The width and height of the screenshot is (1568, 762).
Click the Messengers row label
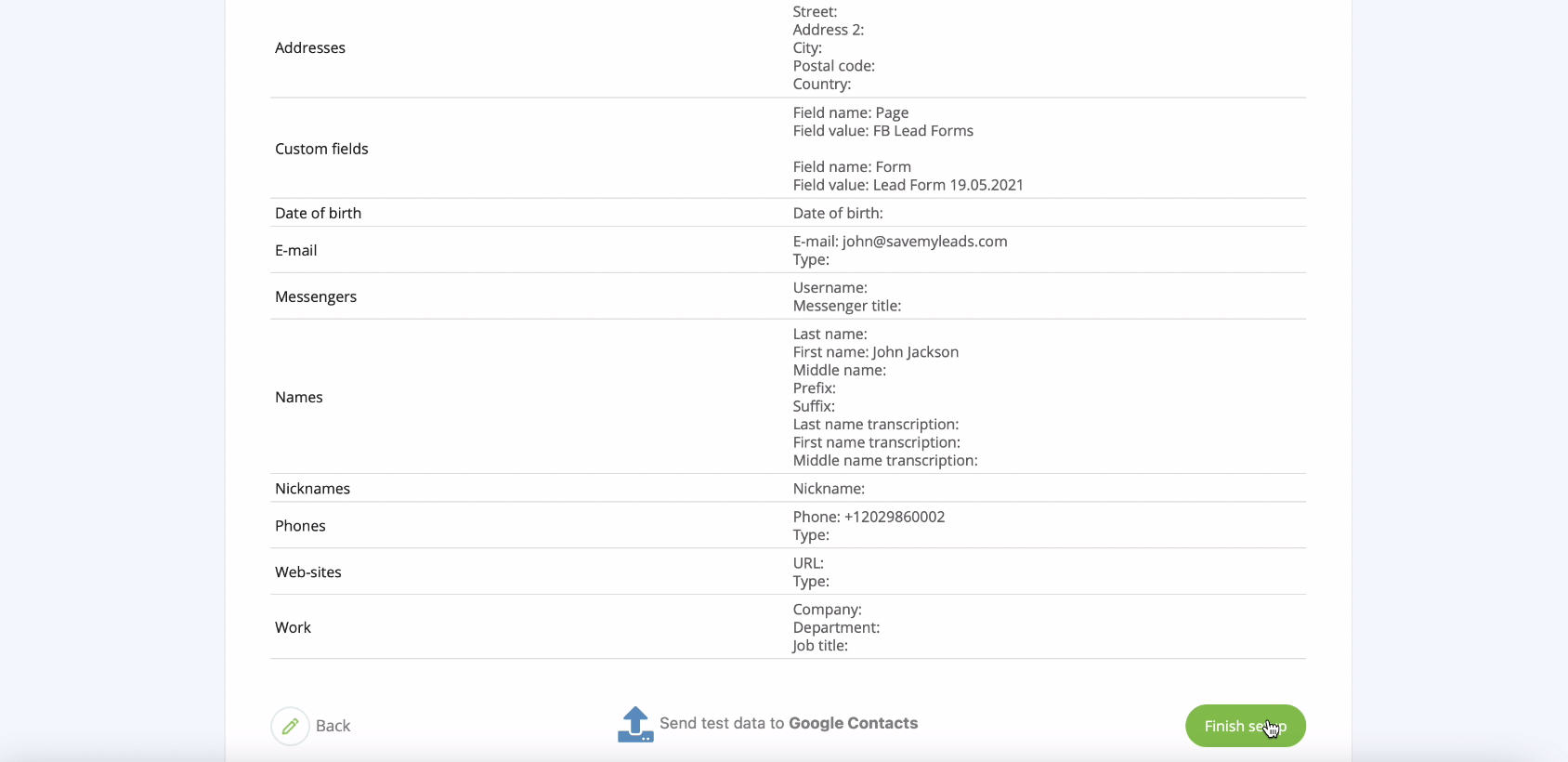pos(316,296)
